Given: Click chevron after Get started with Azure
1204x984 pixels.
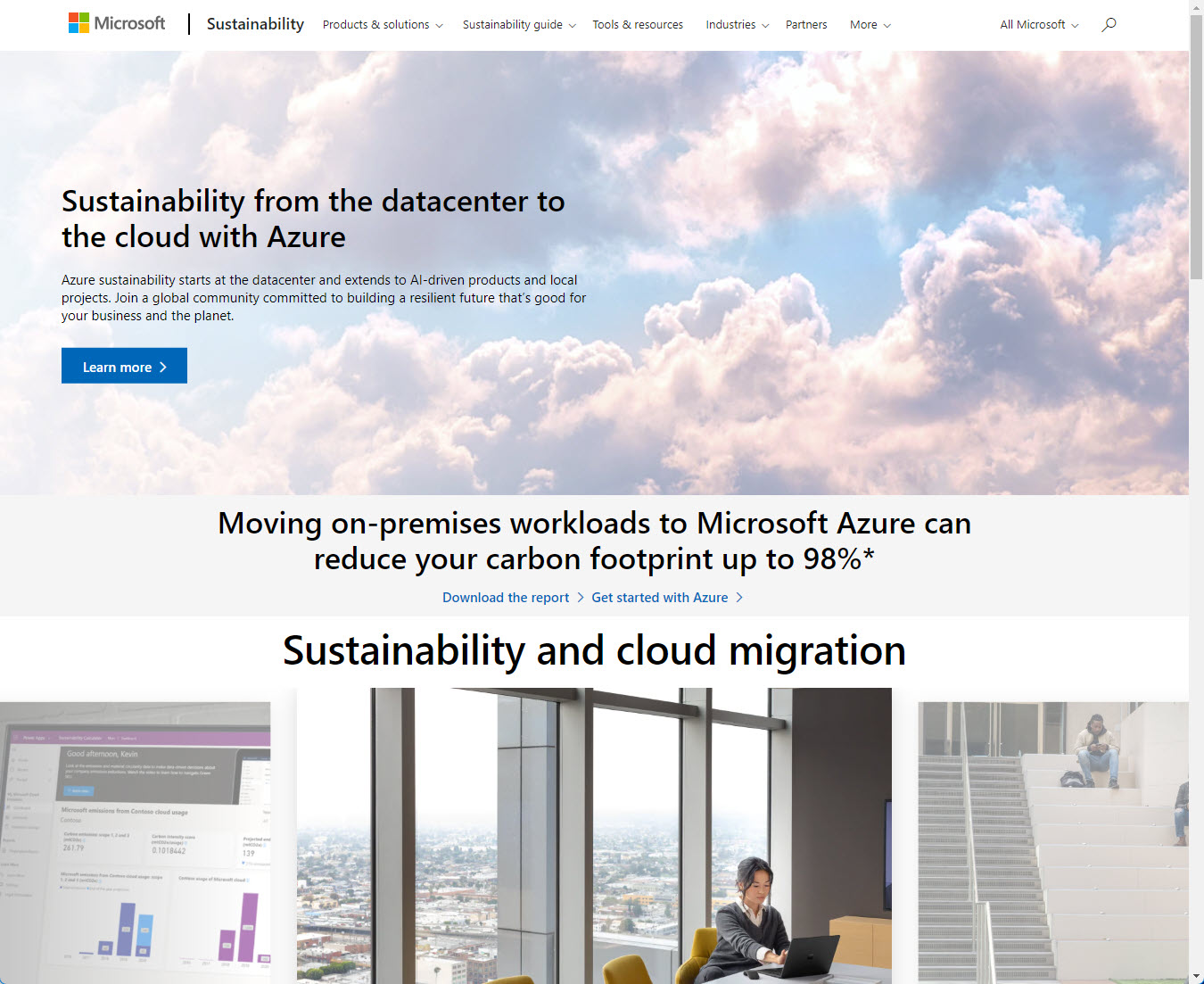Looking at the screenshot, I should 739,598.
